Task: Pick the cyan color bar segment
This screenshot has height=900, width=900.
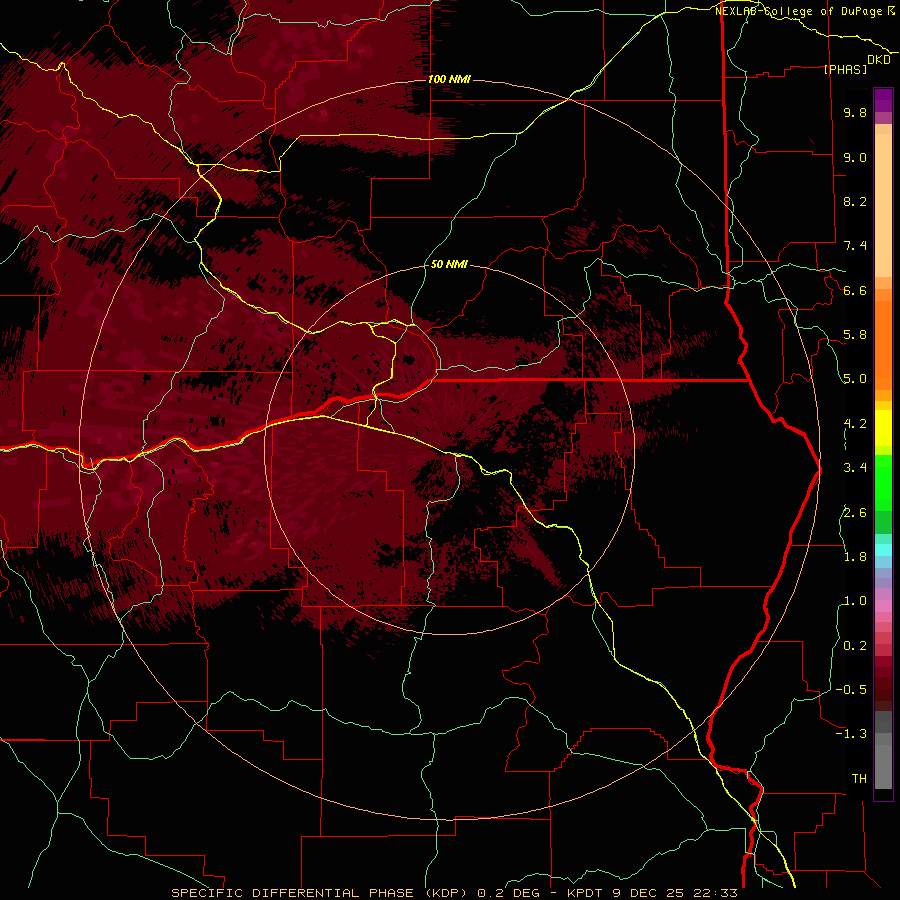Action: (x=883, y=550)
